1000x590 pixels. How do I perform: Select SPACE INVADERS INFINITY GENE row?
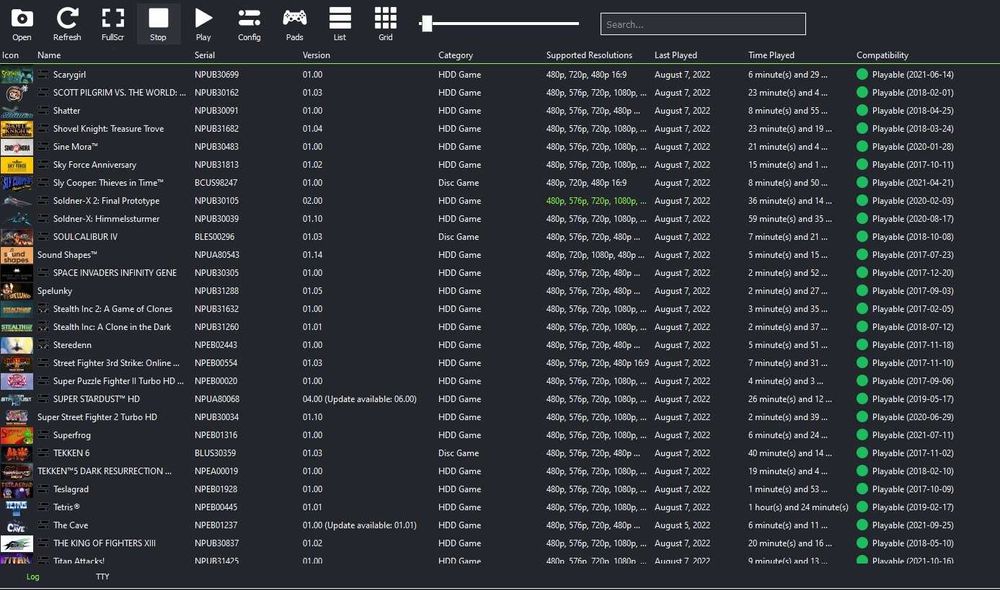[x=500, y=273]
